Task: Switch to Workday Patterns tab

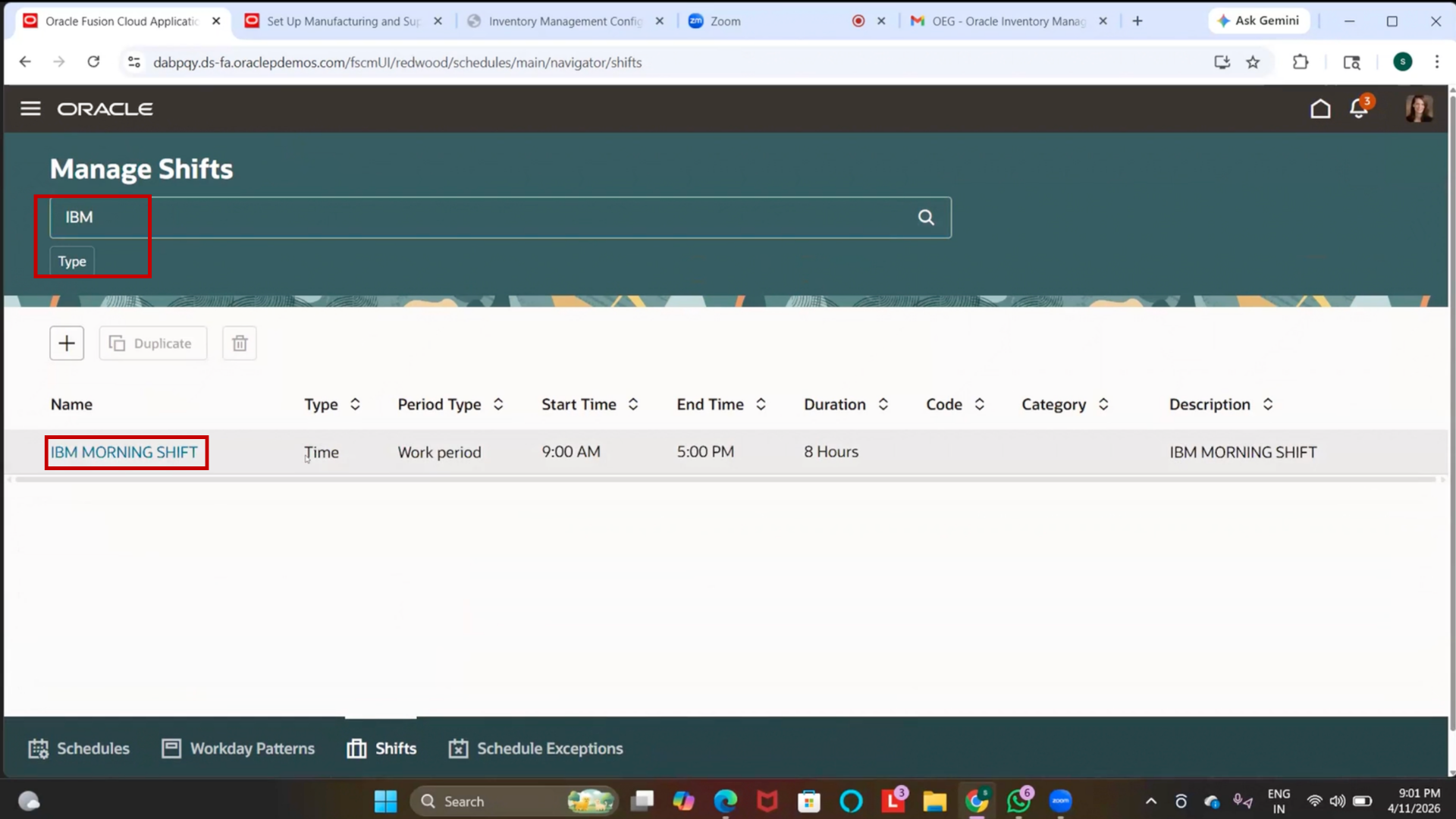Action: (x=238, y=748)
